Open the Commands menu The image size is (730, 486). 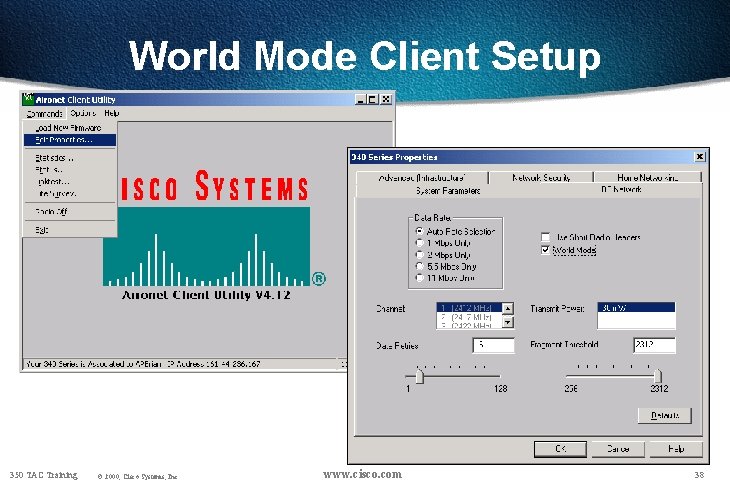coord(44,114)
